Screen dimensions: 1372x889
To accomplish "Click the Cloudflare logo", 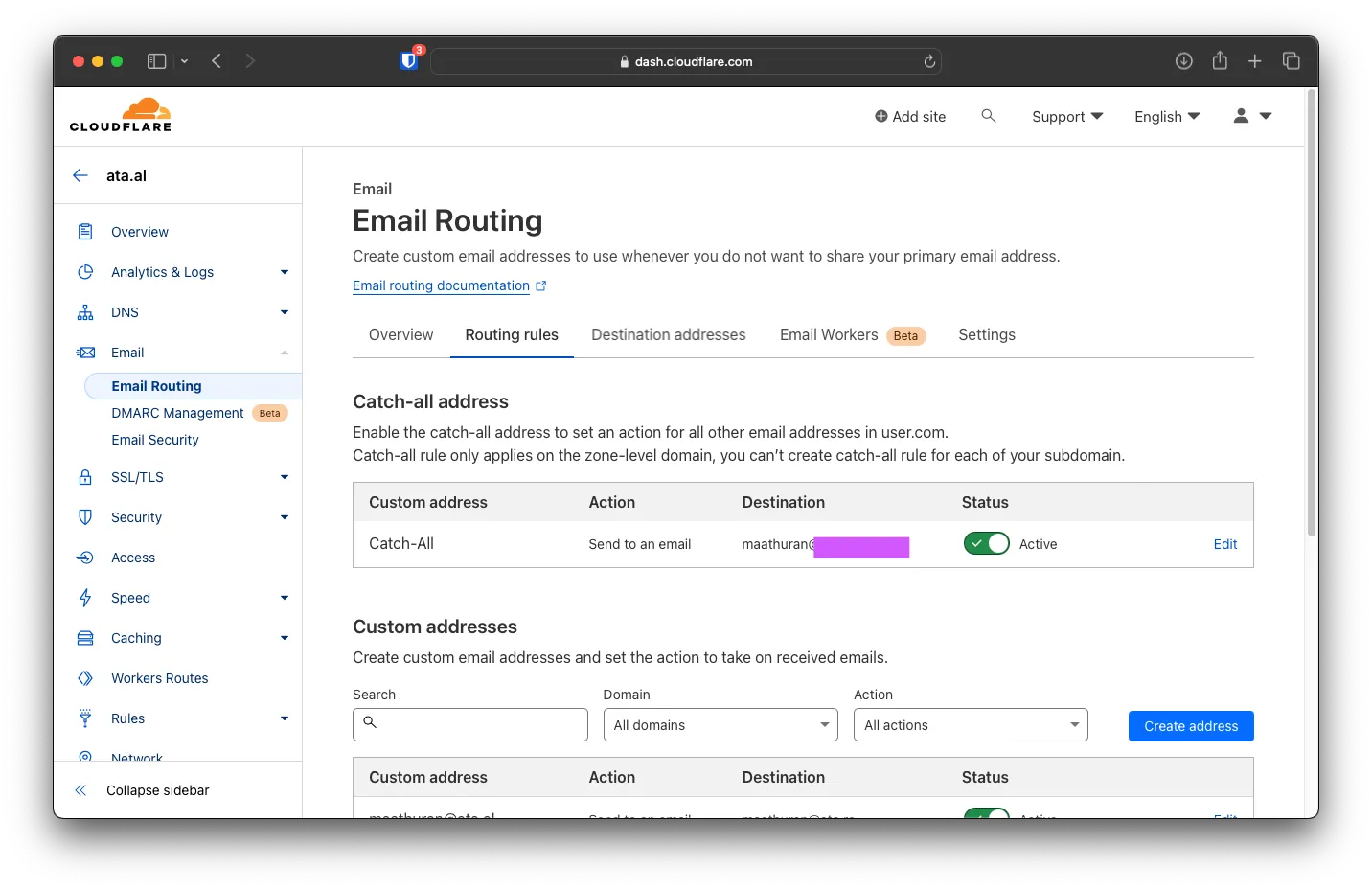I will pyautogui.click(x=121, y=115).
